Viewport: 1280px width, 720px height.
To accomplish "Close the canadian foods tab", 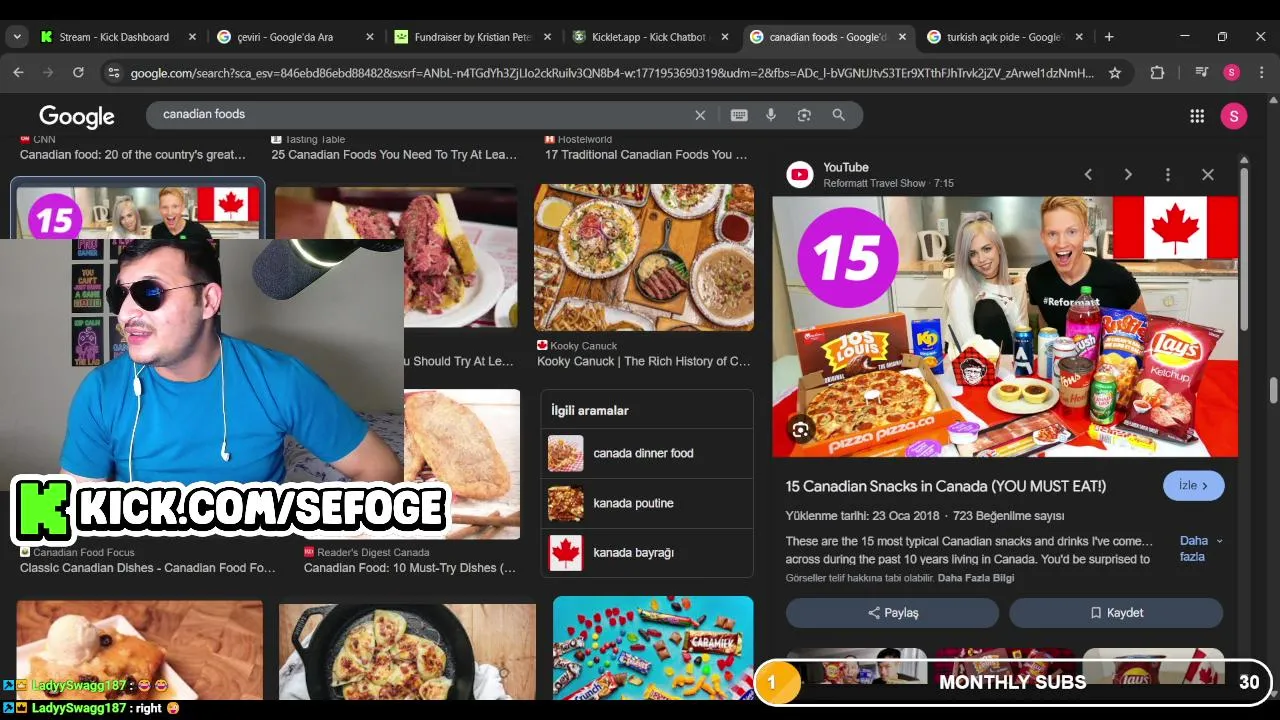I will click(x=902, y=37).
